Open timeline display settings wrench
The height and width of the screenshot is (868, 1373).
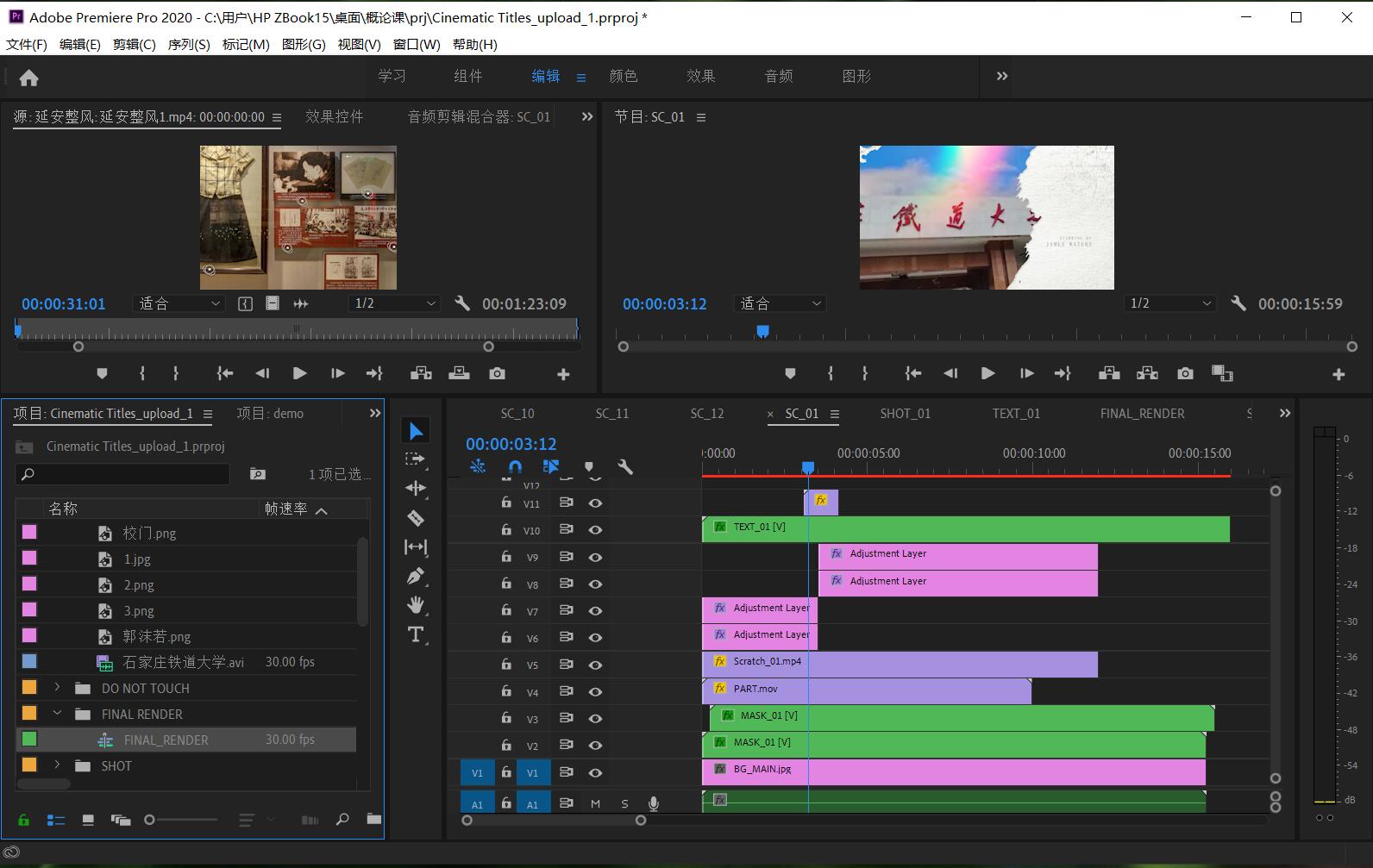coord(625,467)
